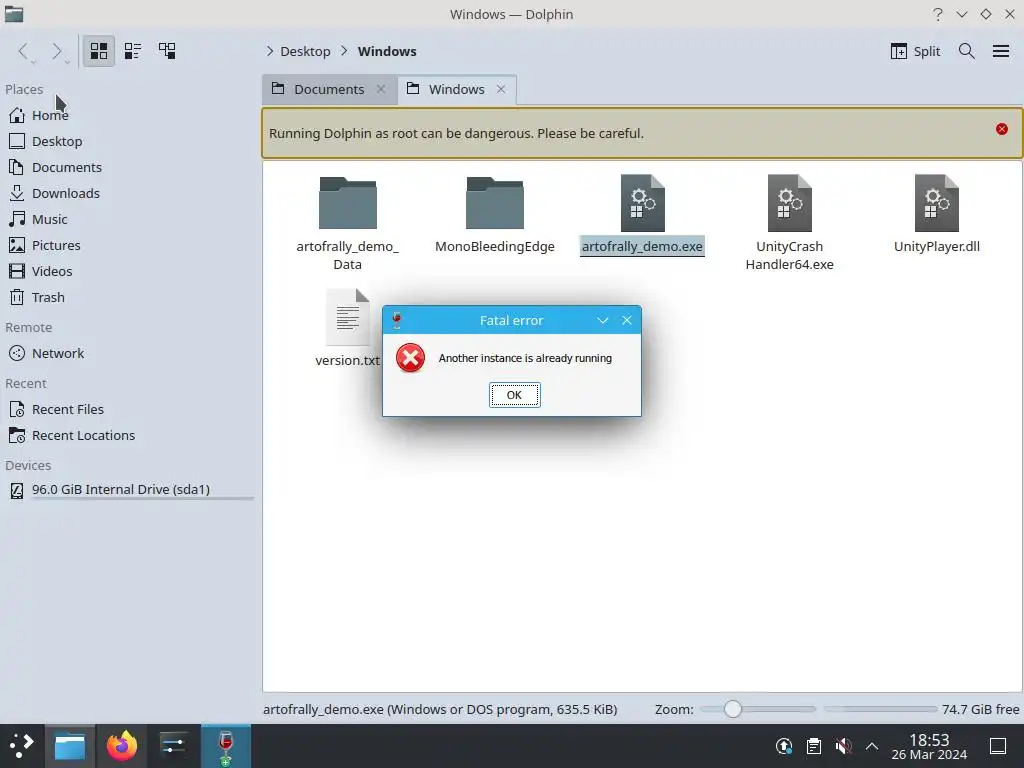The width and height of the screenshot is (1024, 768).
Task: Select the MonoBleedingEdge folder
Action: [495, 216]
